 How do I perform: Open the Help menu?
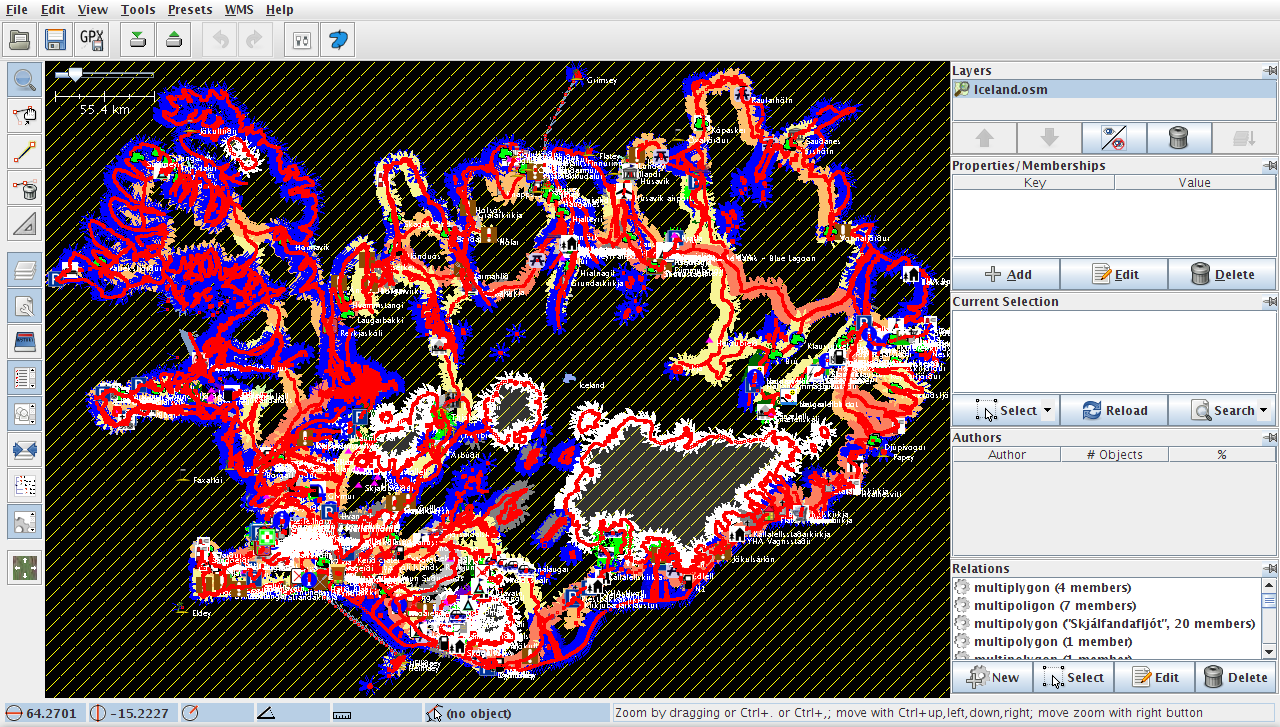coord(280,10)
